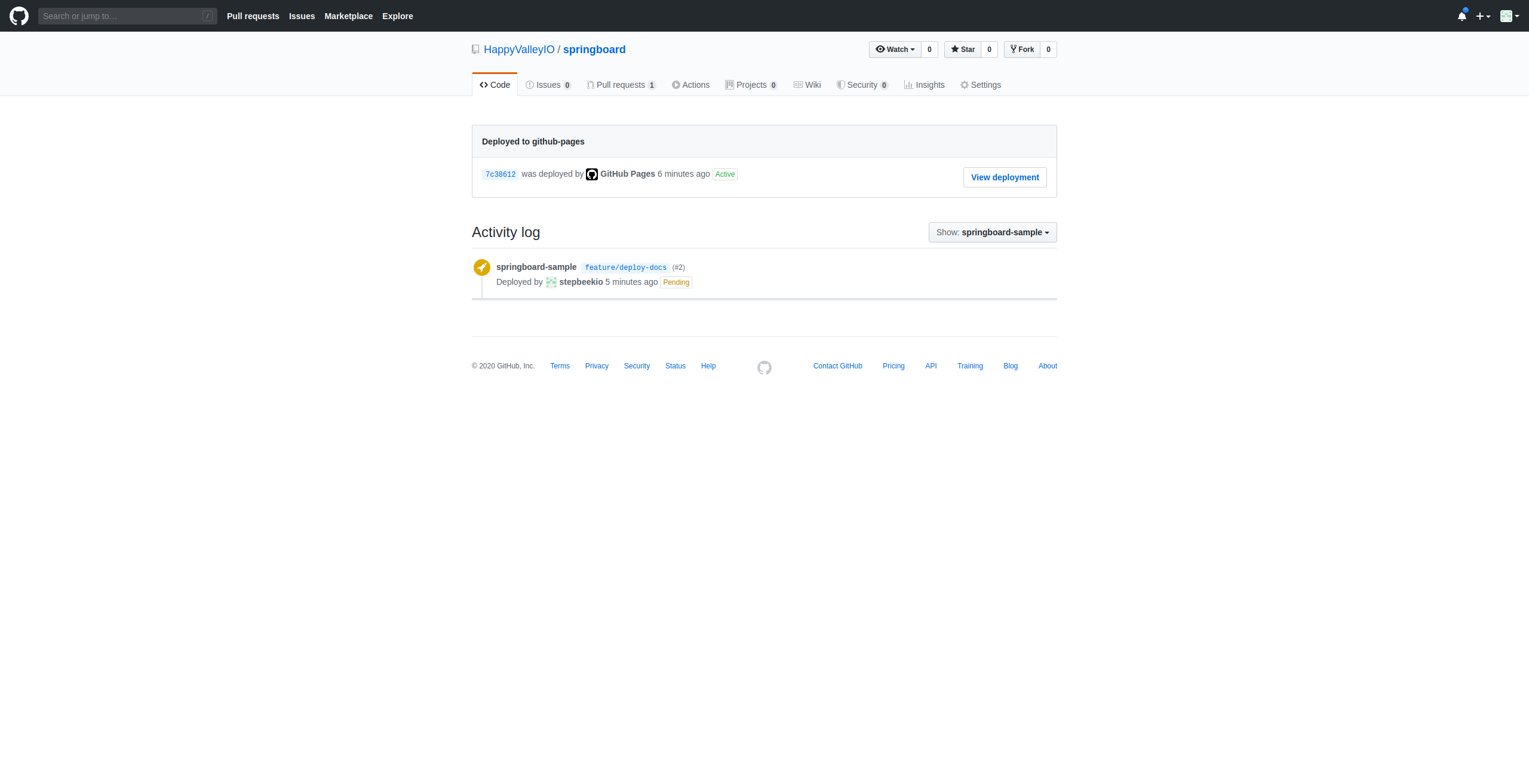Open pull request #2 link
The width and height of the screenshot is (1529, 784).
pyautogui.click(x=678, y=268)
